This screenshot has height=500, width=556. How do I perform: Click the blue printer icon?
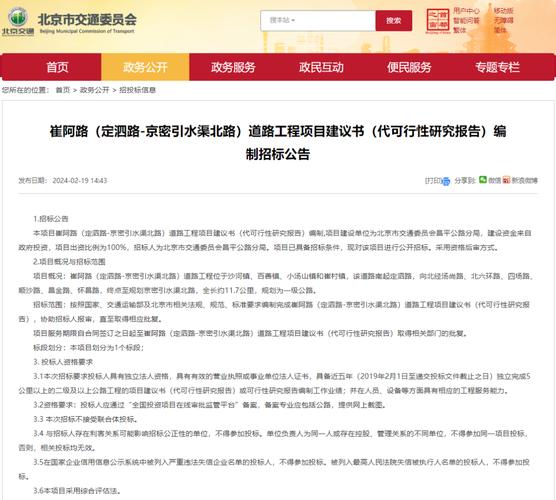(x=446, y=181)
